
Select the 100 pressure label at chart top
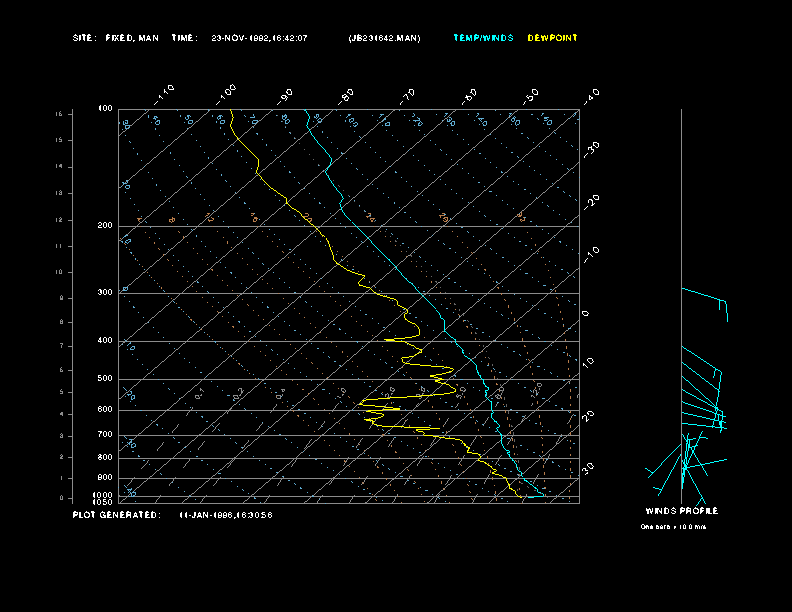tap(105, 108)
